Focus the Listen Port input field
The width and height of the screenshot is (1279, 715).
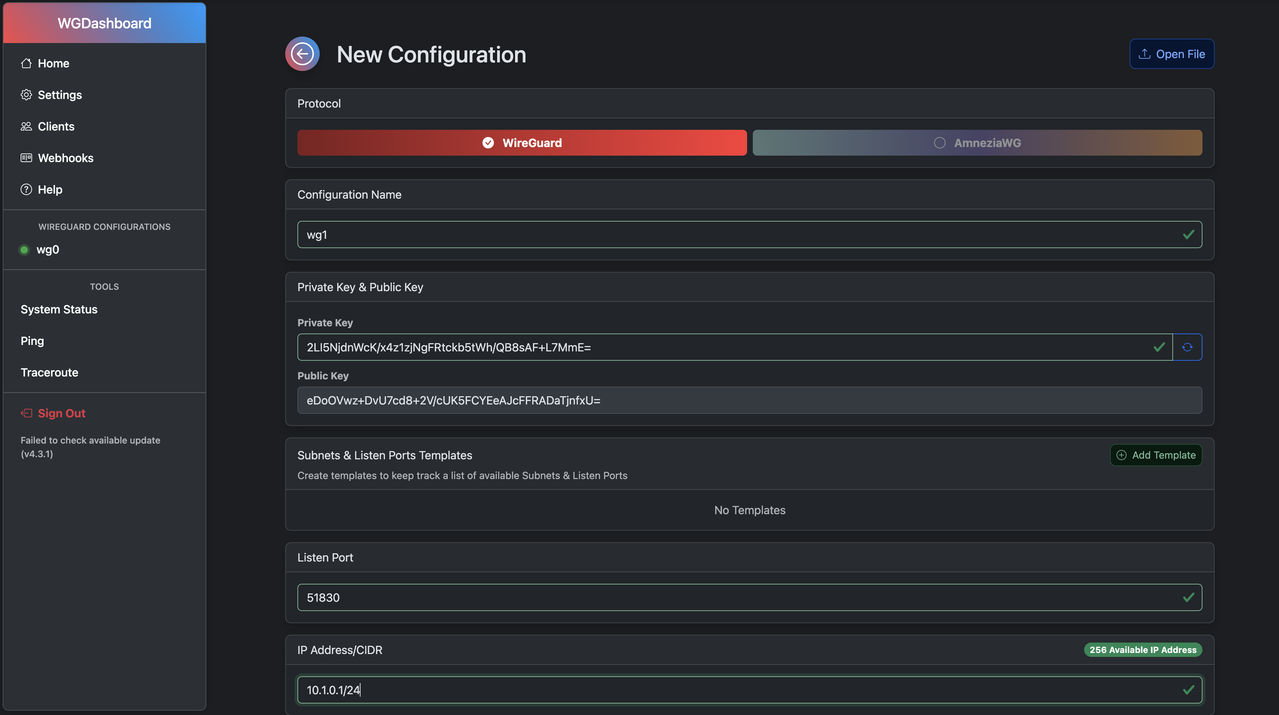[750, 597]
